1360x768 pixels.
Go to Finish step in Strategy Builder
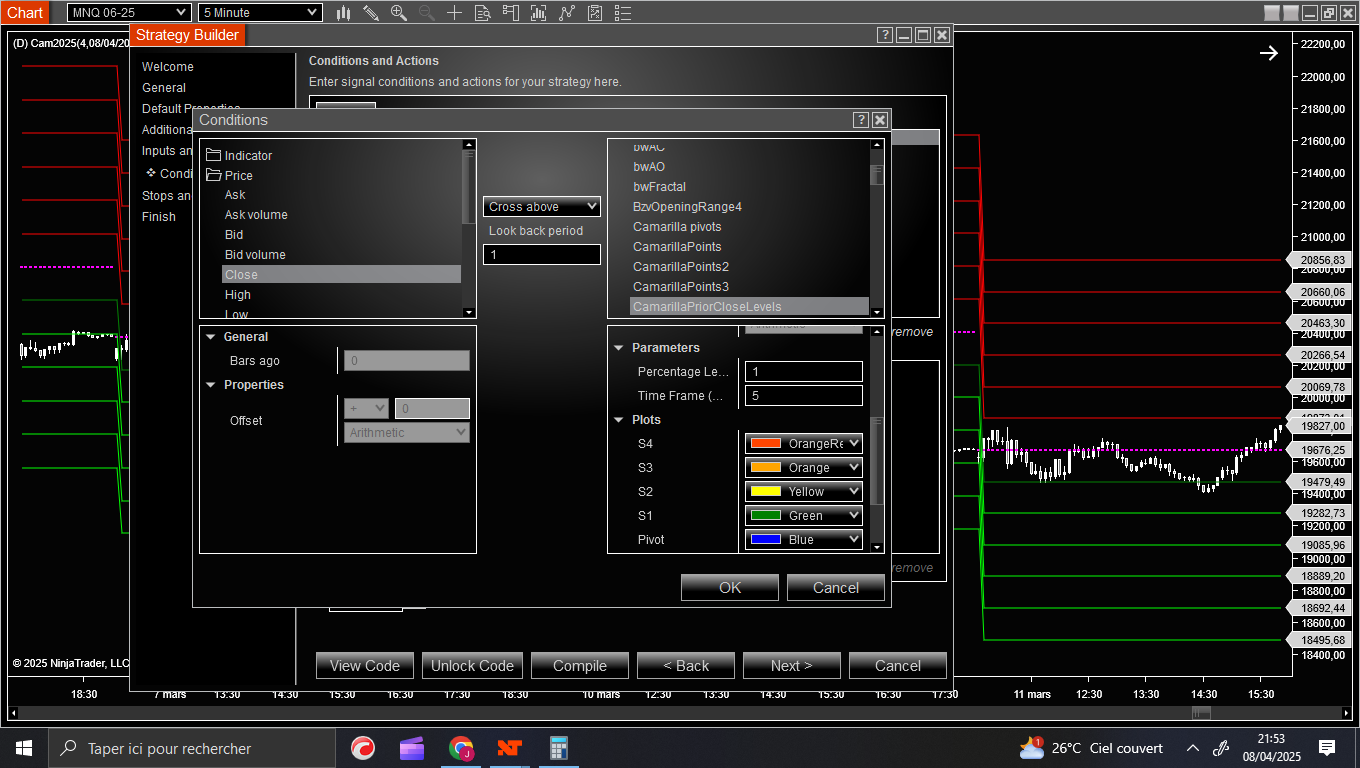click(159, 217)
